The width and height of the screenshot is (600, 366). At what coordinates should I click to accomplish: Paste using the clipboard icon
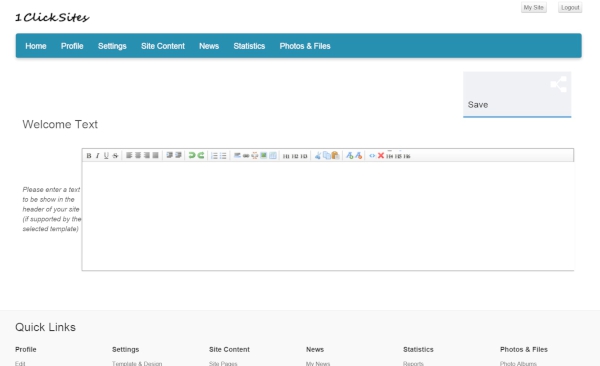click(x=336, y=155)
